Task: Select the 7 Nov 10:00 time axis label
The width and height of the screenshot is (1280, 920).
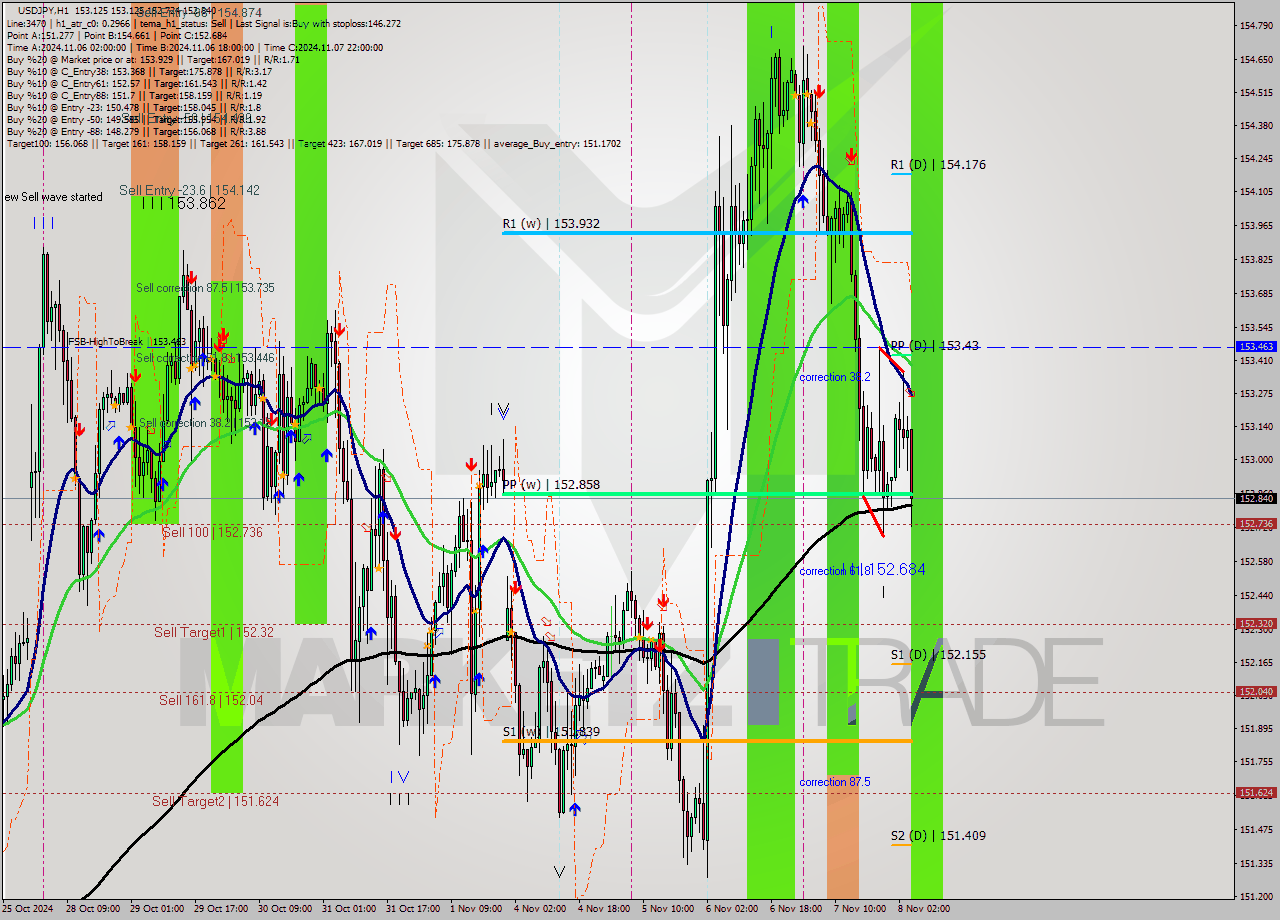Action: (858, 909)
